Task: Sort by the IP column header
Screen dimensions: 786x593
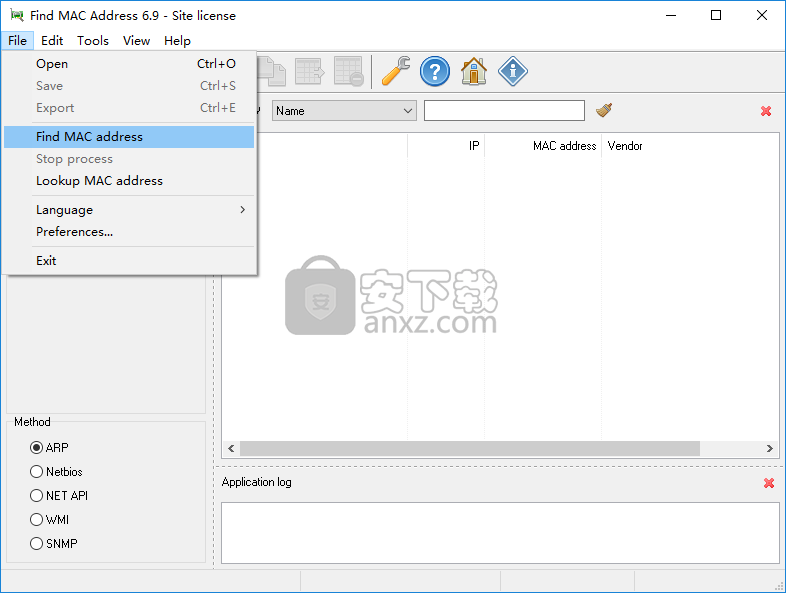Action: (446, 146)
